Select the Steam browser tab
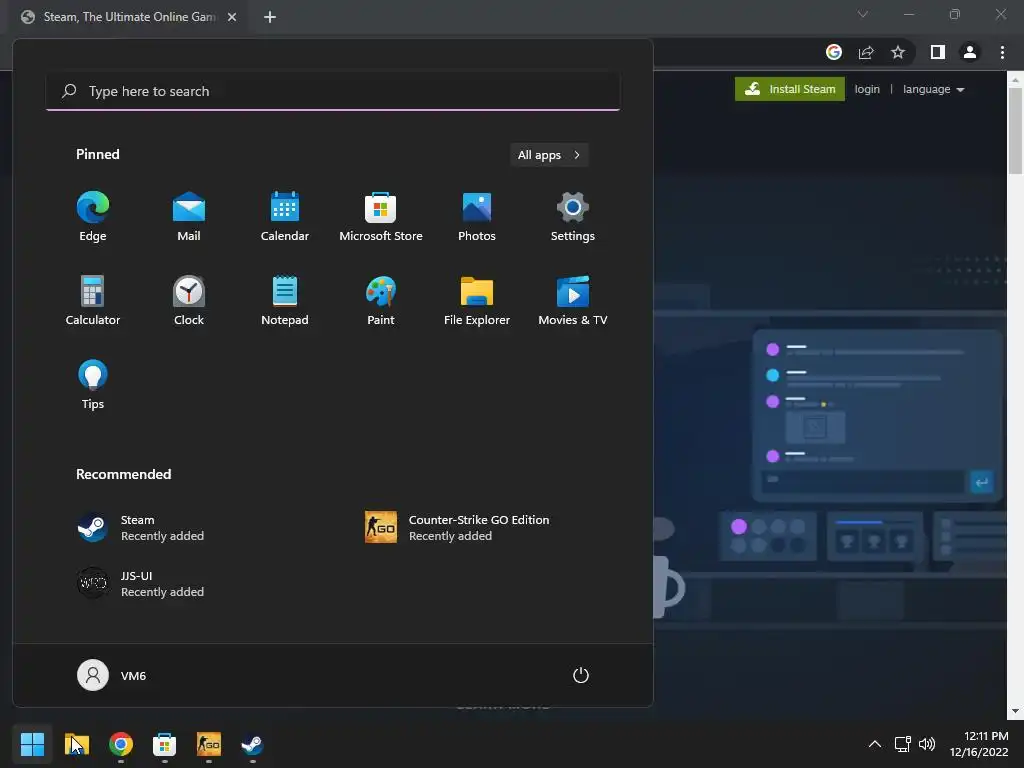Viewport: 1024px width, 768px height. (x=128, y=17)
